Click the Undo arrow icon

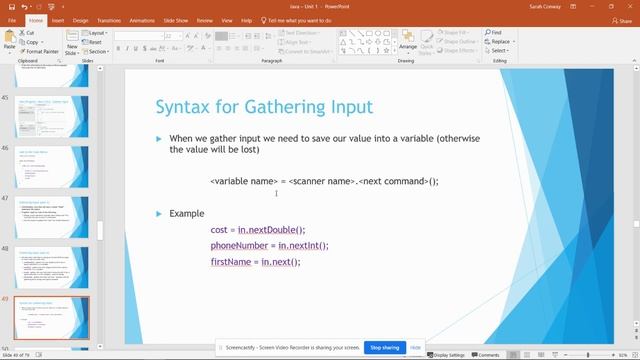pyautogui.click(x=24, y=7)
